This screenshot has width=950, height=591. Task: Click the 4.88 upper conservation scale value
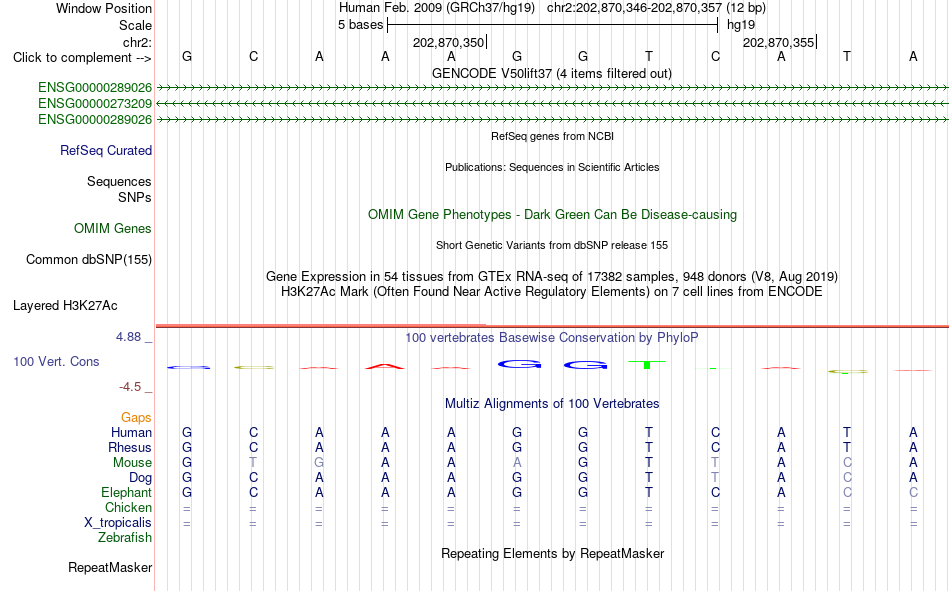(129, 337)
